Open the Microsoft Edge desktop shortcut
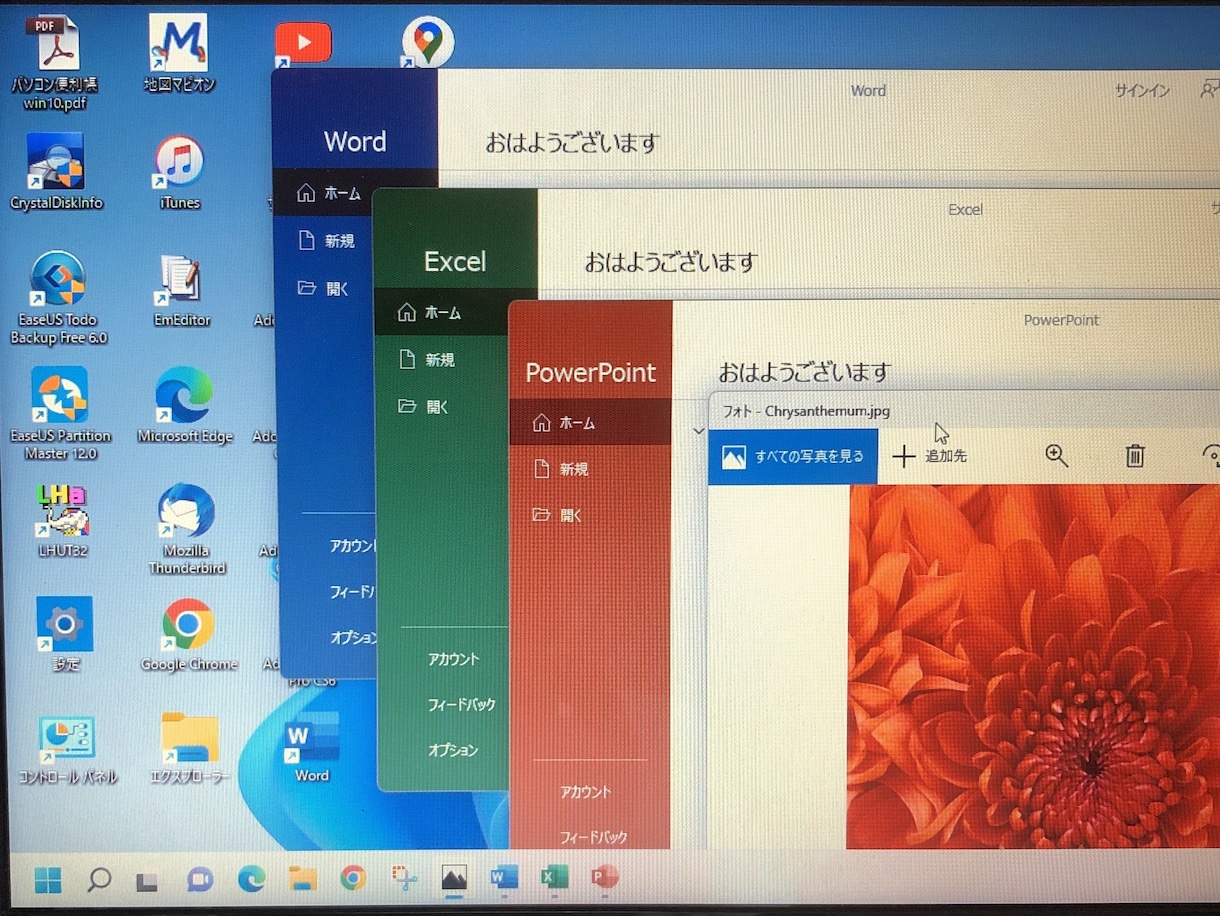The image size is (1220, 916). (185, 405)
